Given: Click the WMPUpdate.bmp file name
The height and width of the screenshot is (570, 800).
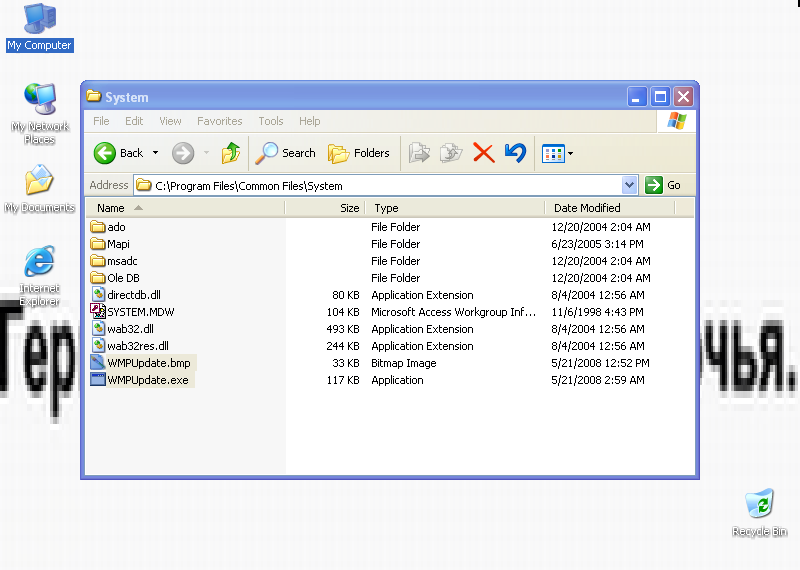Looking at the screenshot, I should (149, 363).
